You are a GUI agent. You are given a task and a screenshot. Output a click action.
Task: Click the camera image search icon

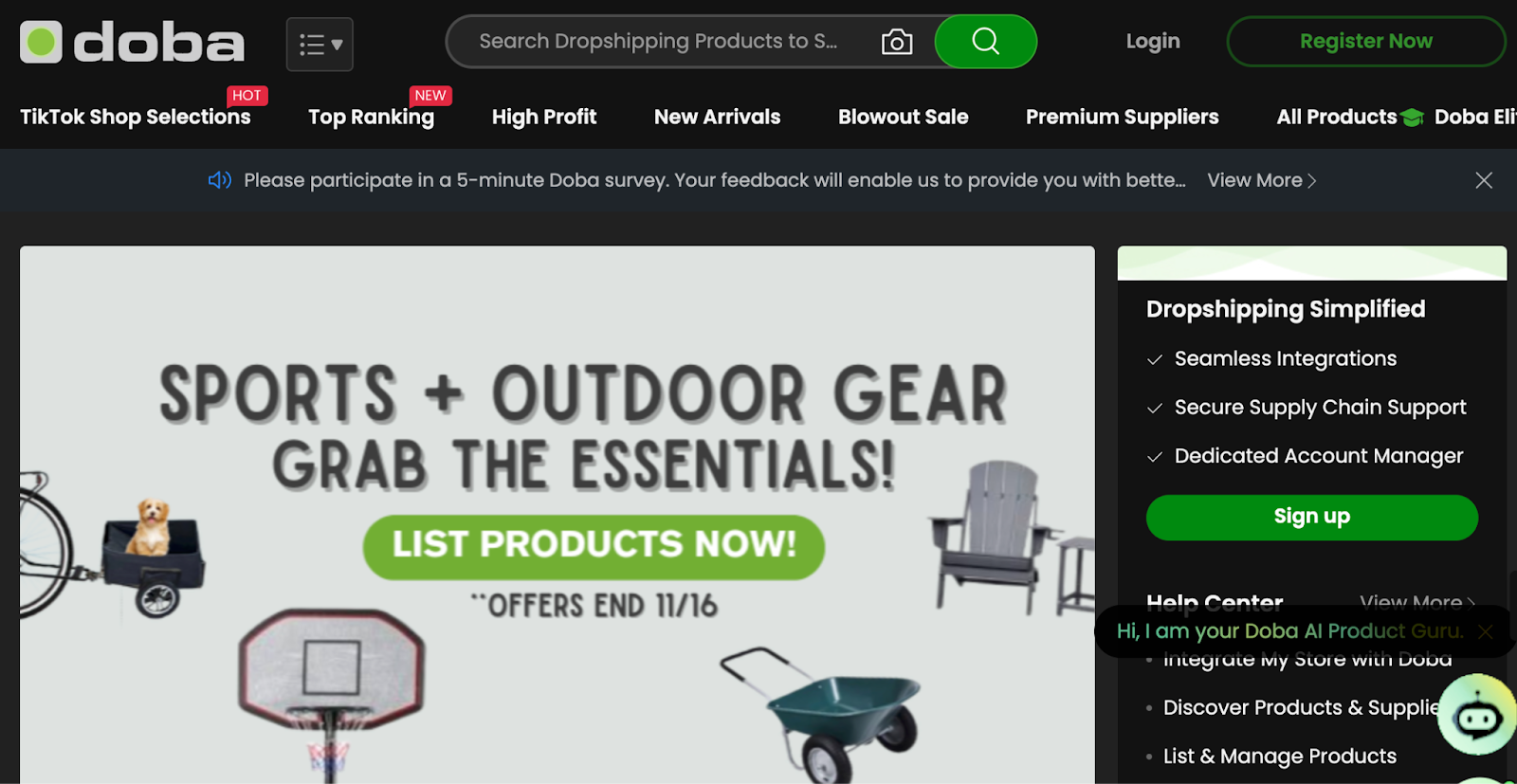896,42
